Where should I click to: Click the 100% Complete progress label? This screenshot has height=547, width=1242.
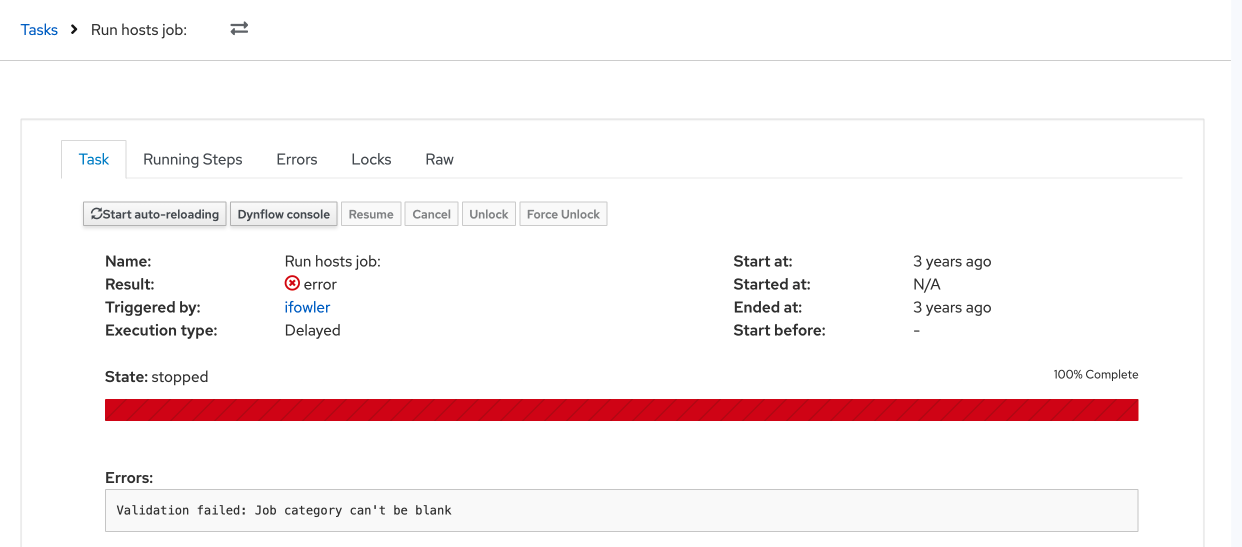tap(1095, 375)
